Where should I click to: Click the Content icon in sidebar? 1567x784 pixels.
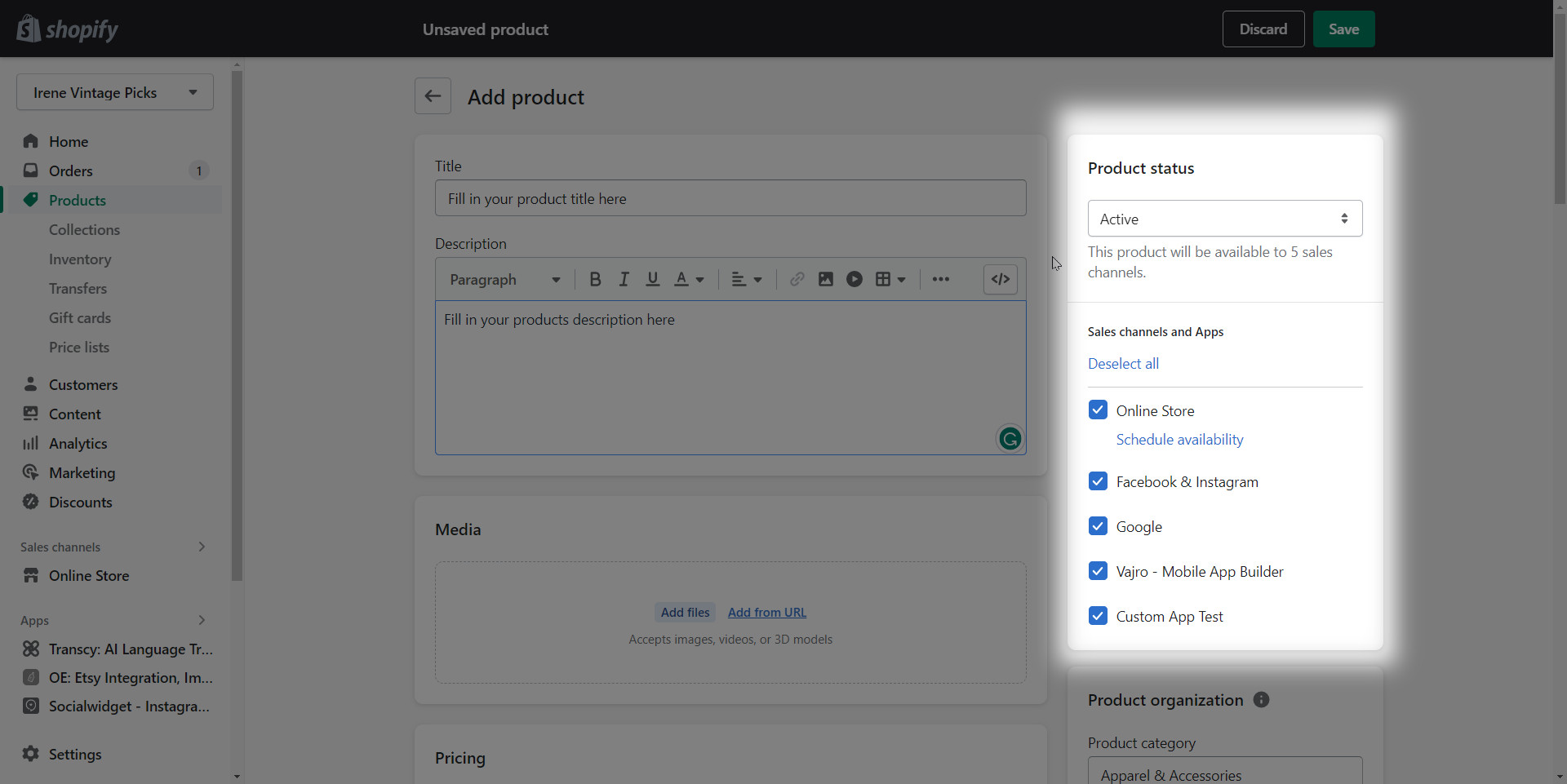(x=31, y=414)
